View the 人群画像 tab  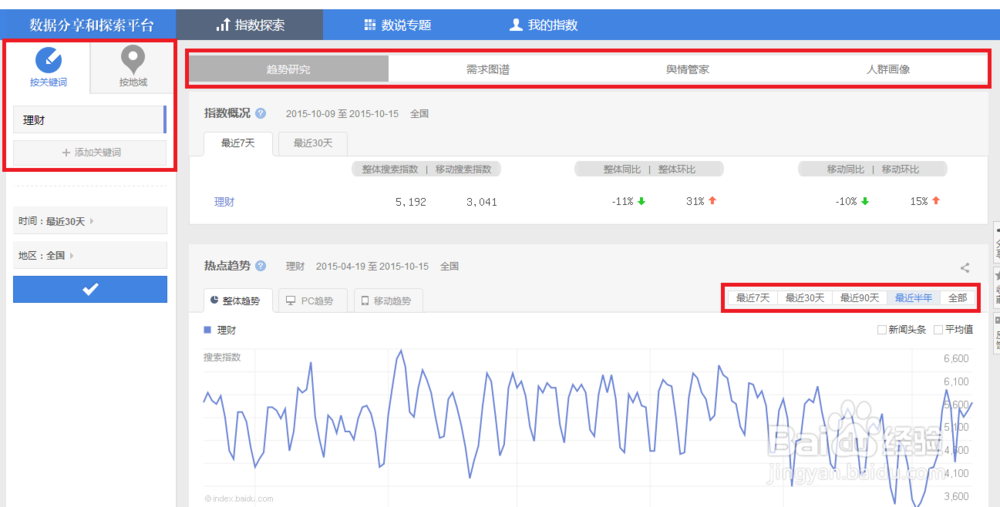tap(888, 69)
